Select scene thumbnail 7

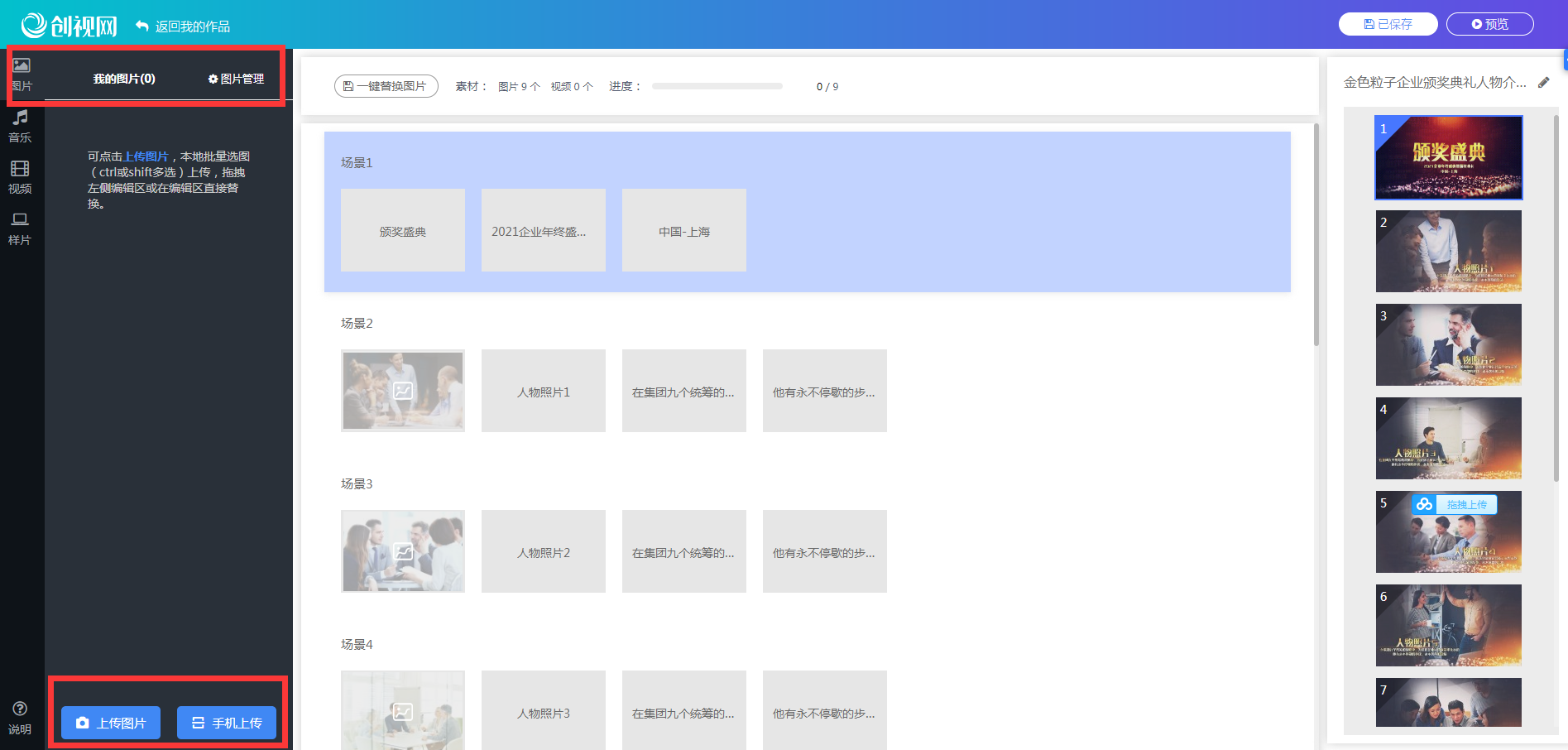tap(1449, 703)
